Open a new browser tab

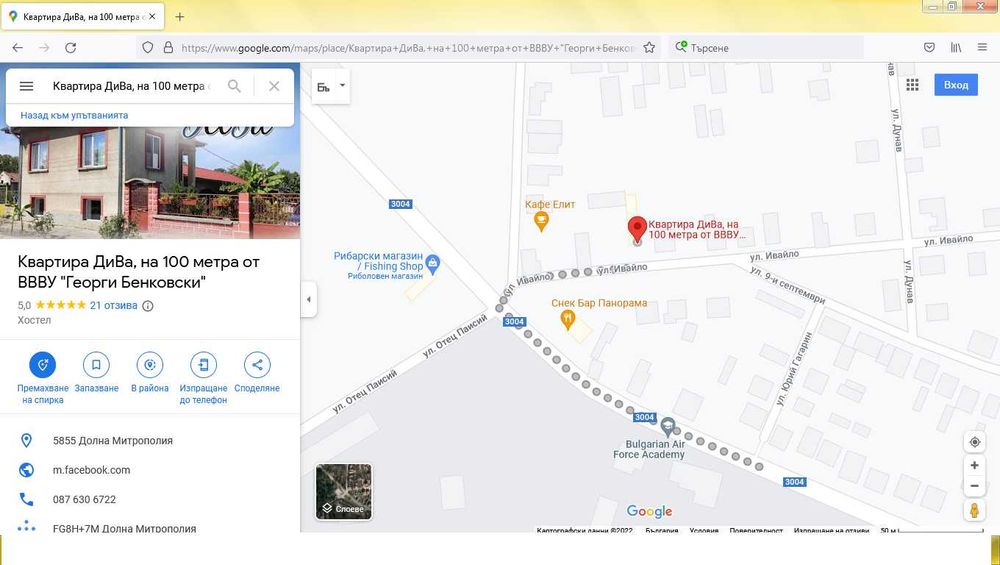180,17
